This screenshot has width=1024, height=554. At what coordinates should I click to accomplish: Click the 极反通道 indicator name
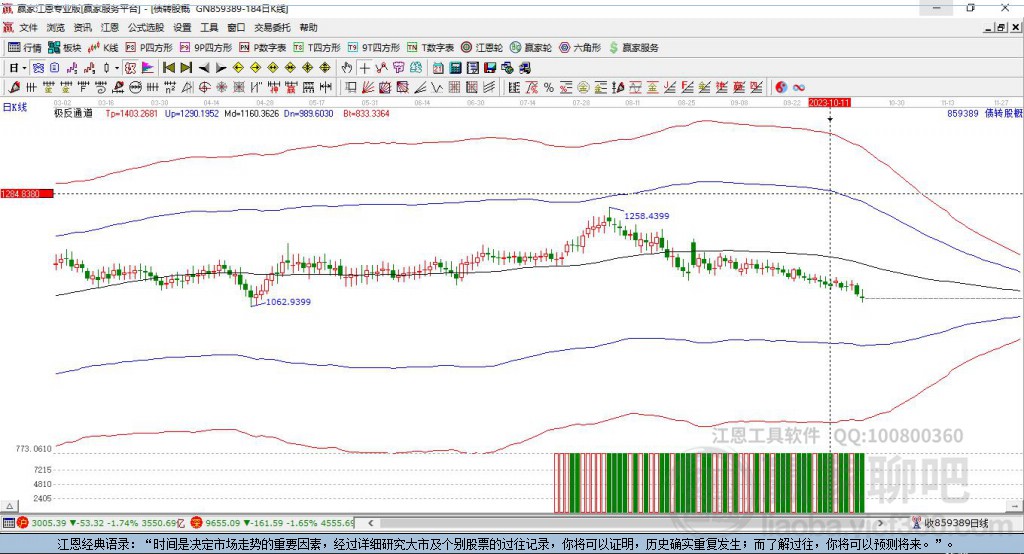[73, 114]
